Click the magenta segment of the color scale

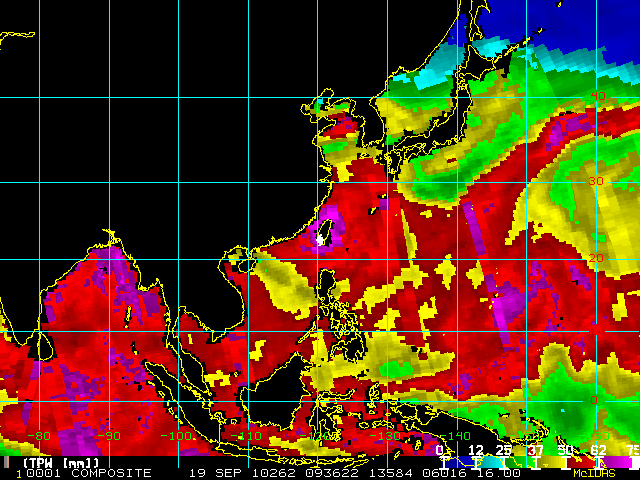(x=617, y=462)
